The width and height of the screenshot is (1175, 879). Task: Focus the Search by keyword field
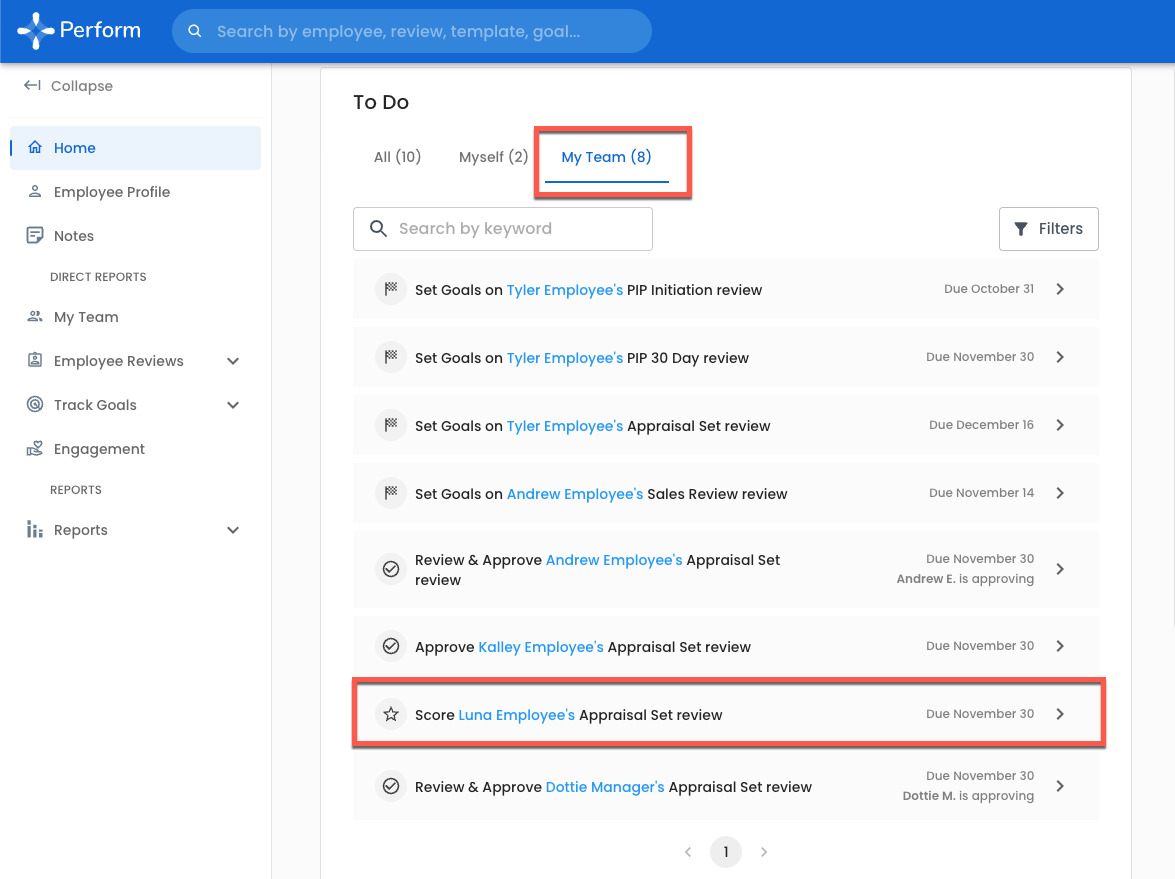click(503, 229)
